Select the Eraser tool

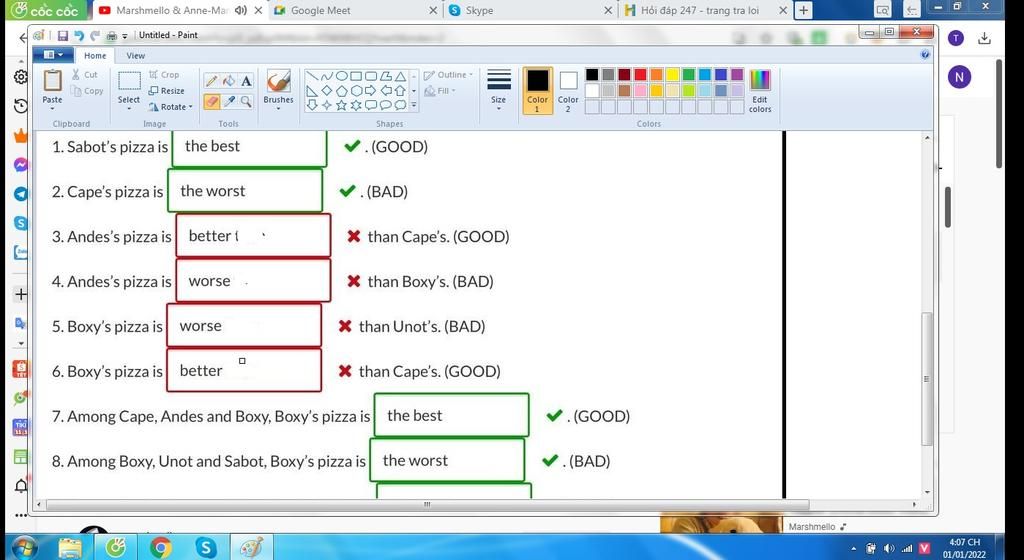click(211, 101)
